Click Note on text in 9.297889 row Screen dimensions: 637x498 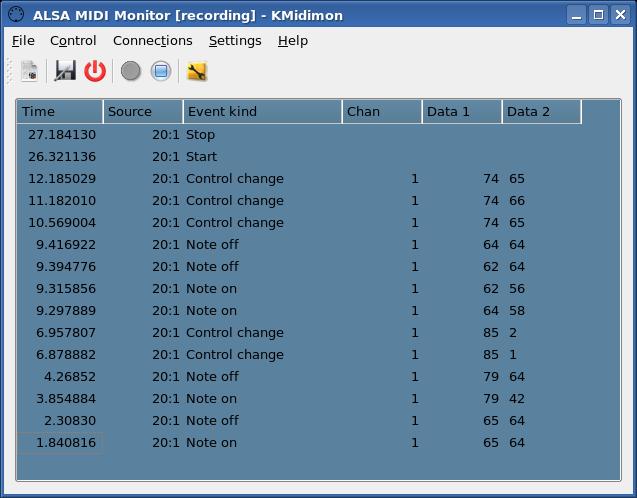tap(211, 310)
